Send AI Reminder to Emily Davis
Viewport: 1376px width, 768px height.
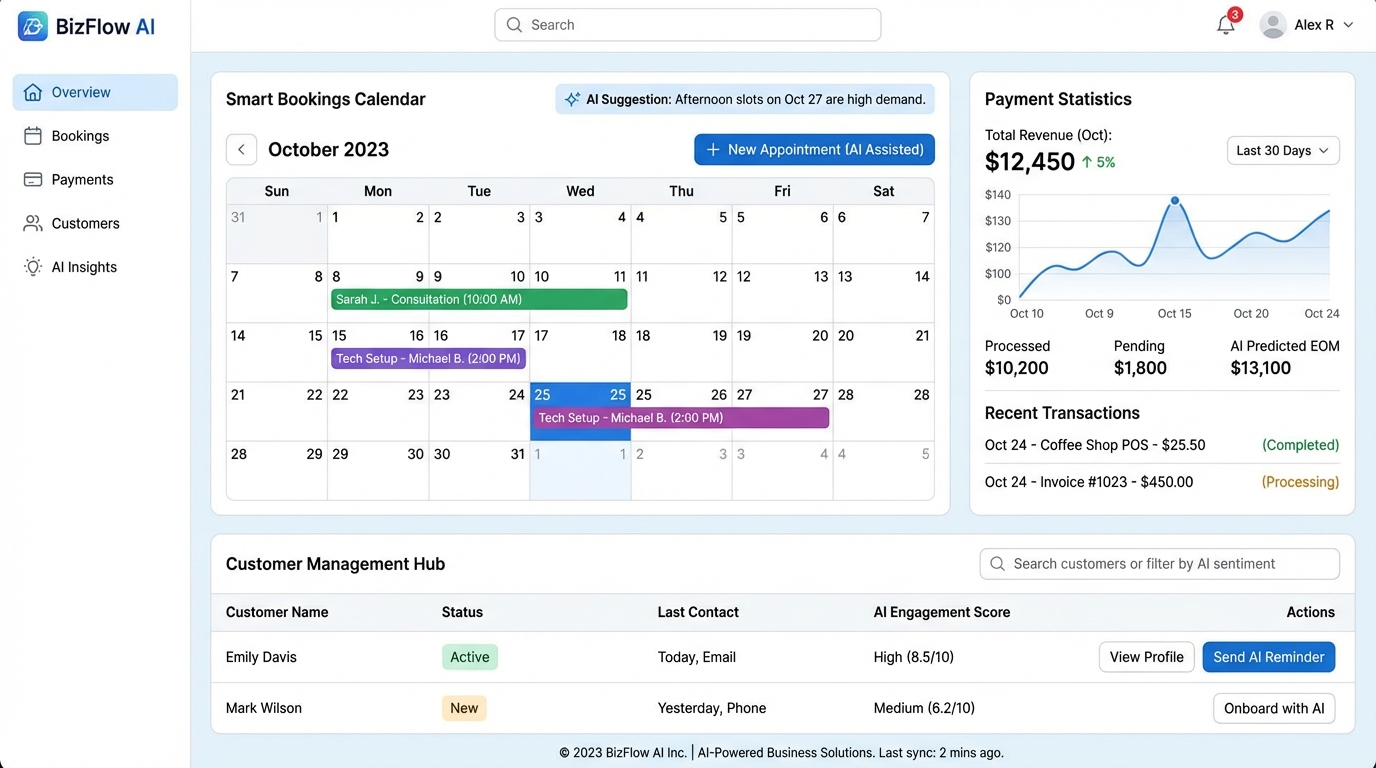[1268, 657]
